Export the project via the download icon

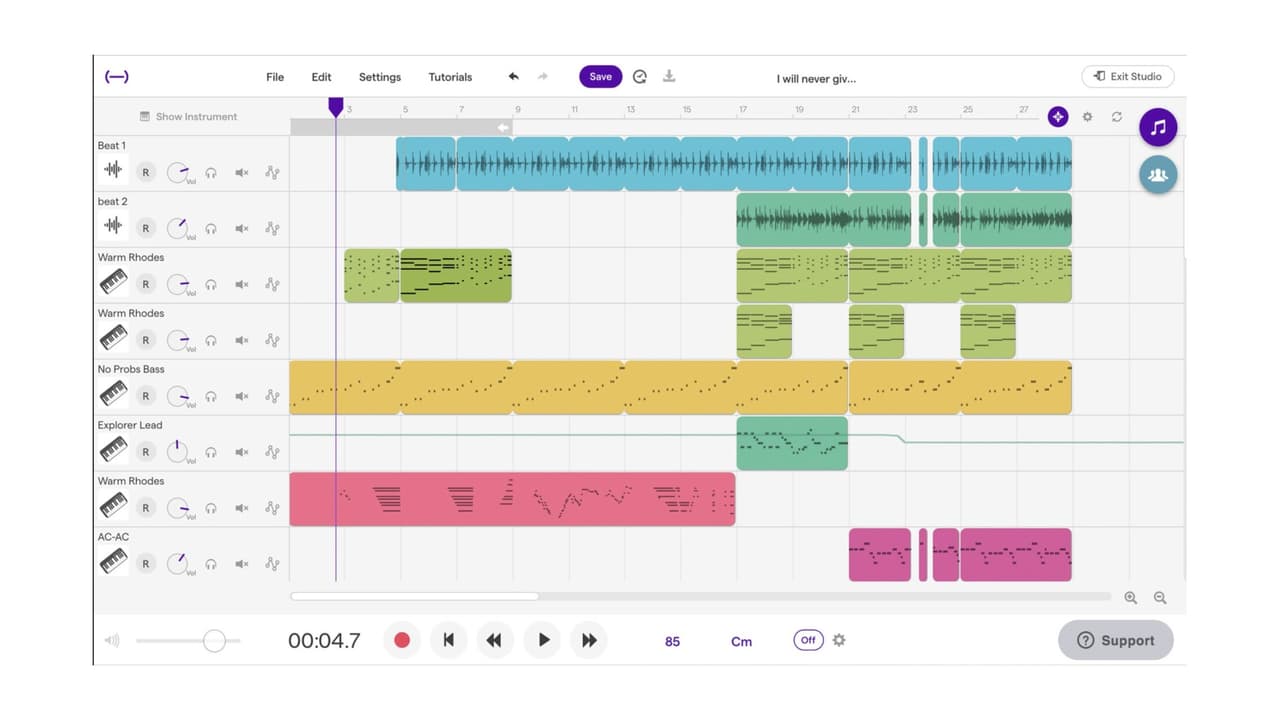pyautogui.click(x=669, y=76)
